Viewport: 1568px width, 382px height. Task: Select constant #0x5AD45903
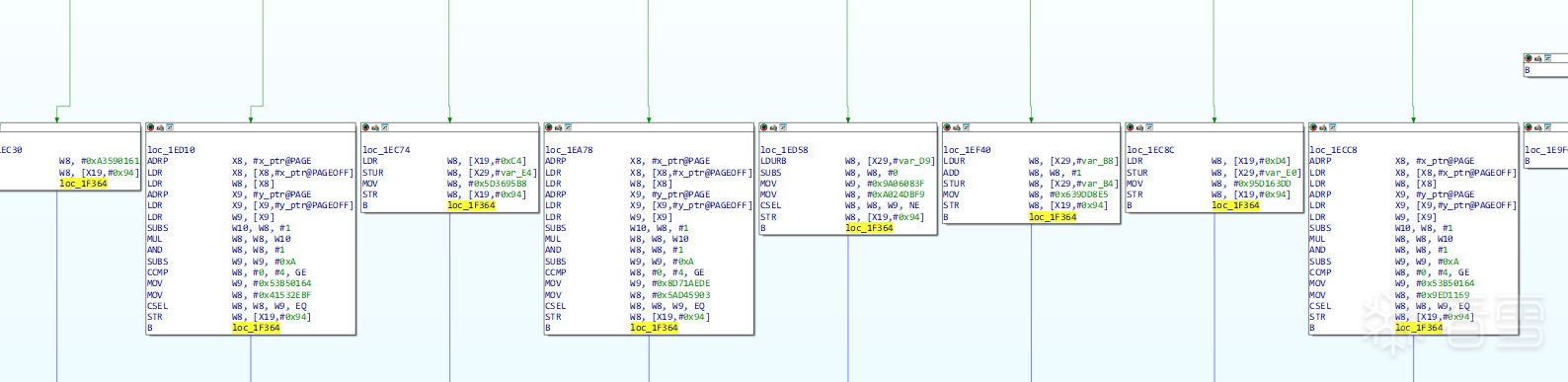pos(680,294)
